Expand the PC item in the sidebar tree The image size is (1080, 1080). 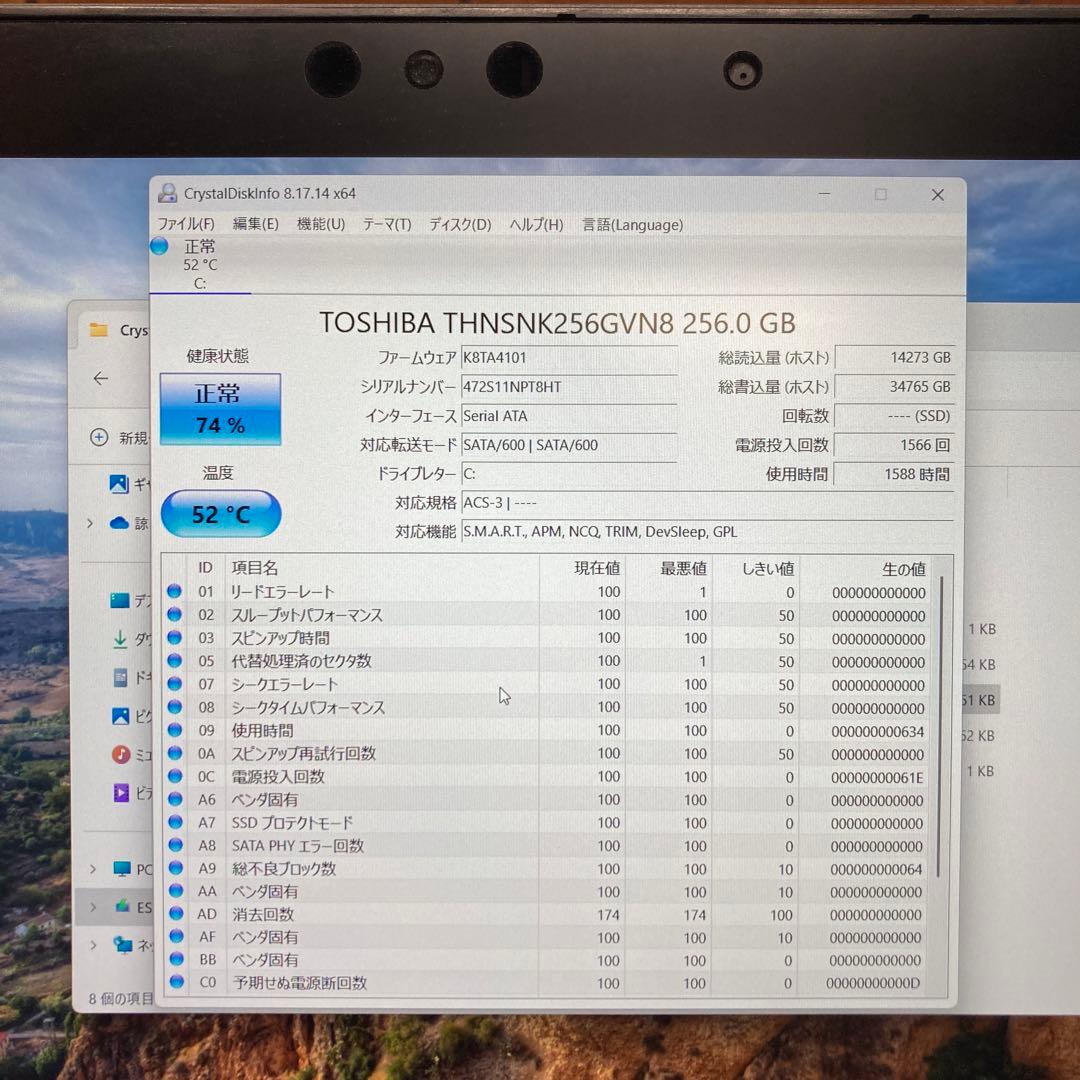pos(92,869)
